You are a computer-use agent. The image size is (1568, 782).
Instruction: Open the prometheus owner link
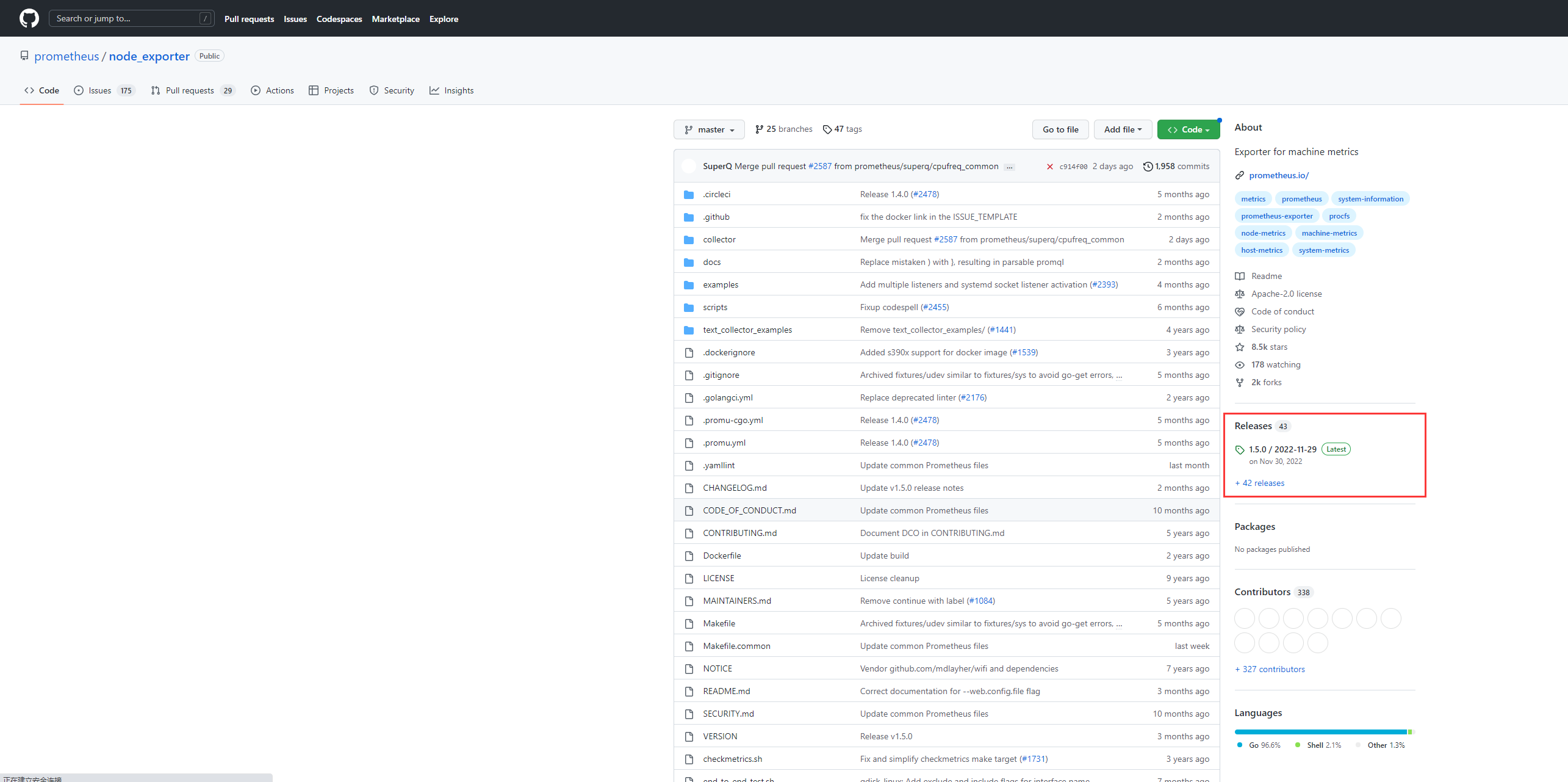click(x=67, y=56)
